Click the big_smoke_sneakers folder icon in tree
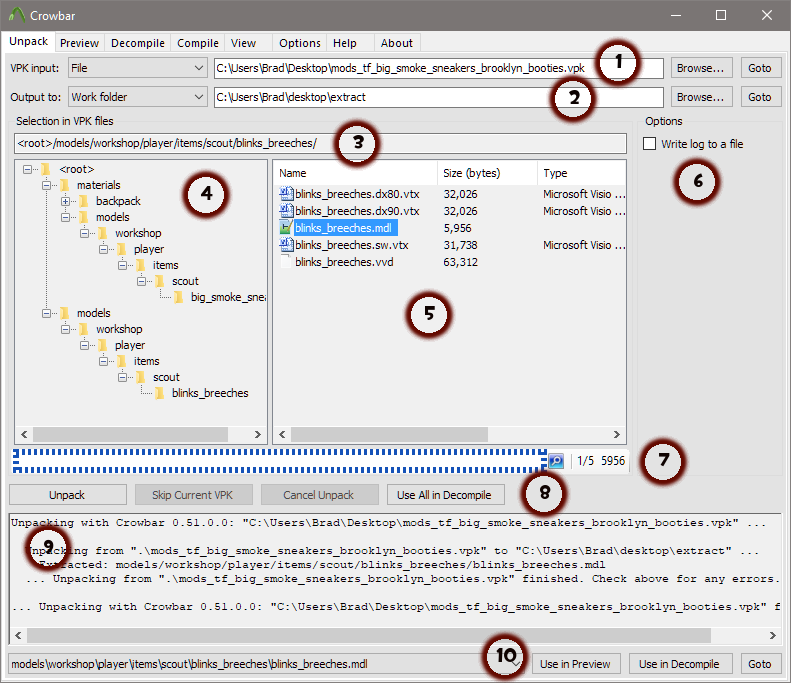The width and height of the screenshot is (791, 683). point(179,297)
